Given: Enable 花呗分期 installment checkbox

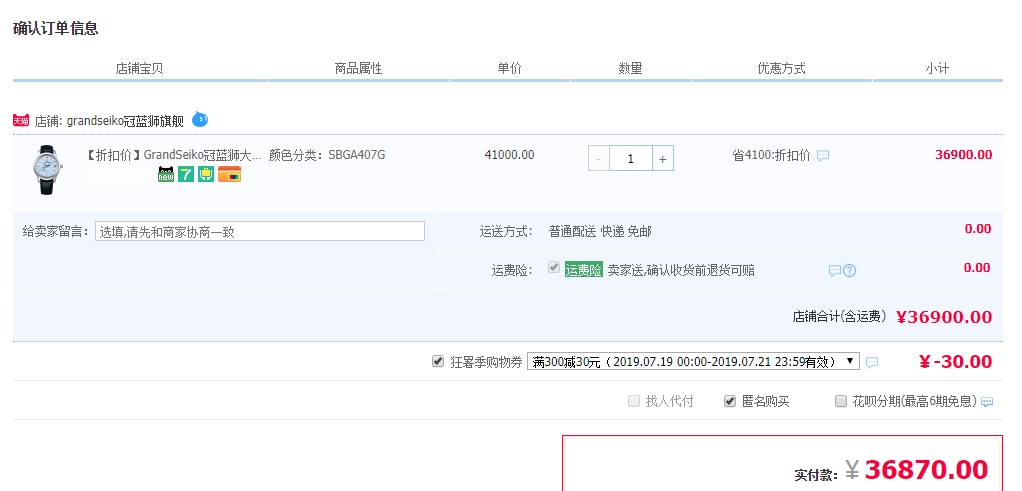Looking at the screenshot, I should click(x=841, y=401).
